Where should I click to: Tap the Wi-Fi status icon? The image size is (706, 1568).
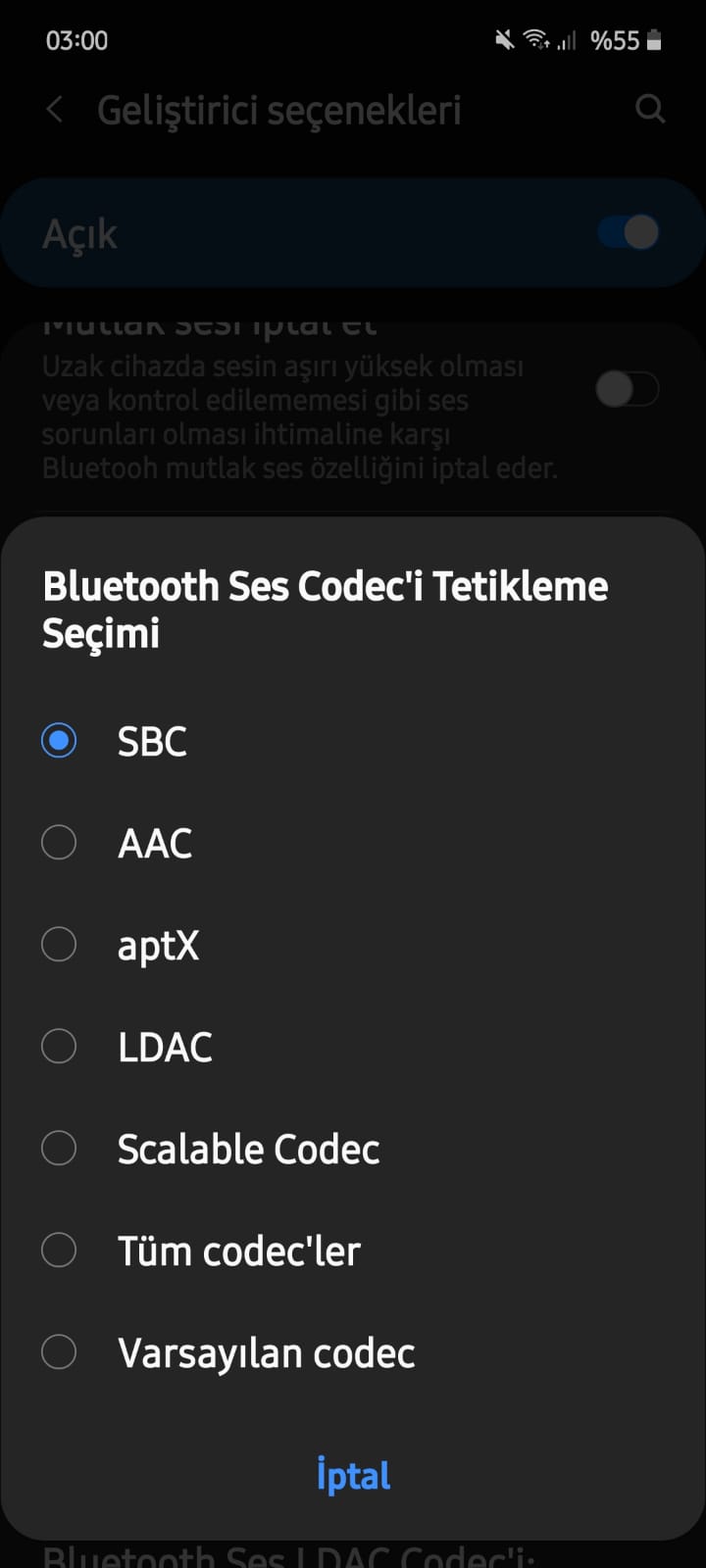pyautogui.click(x=536, y=40)
